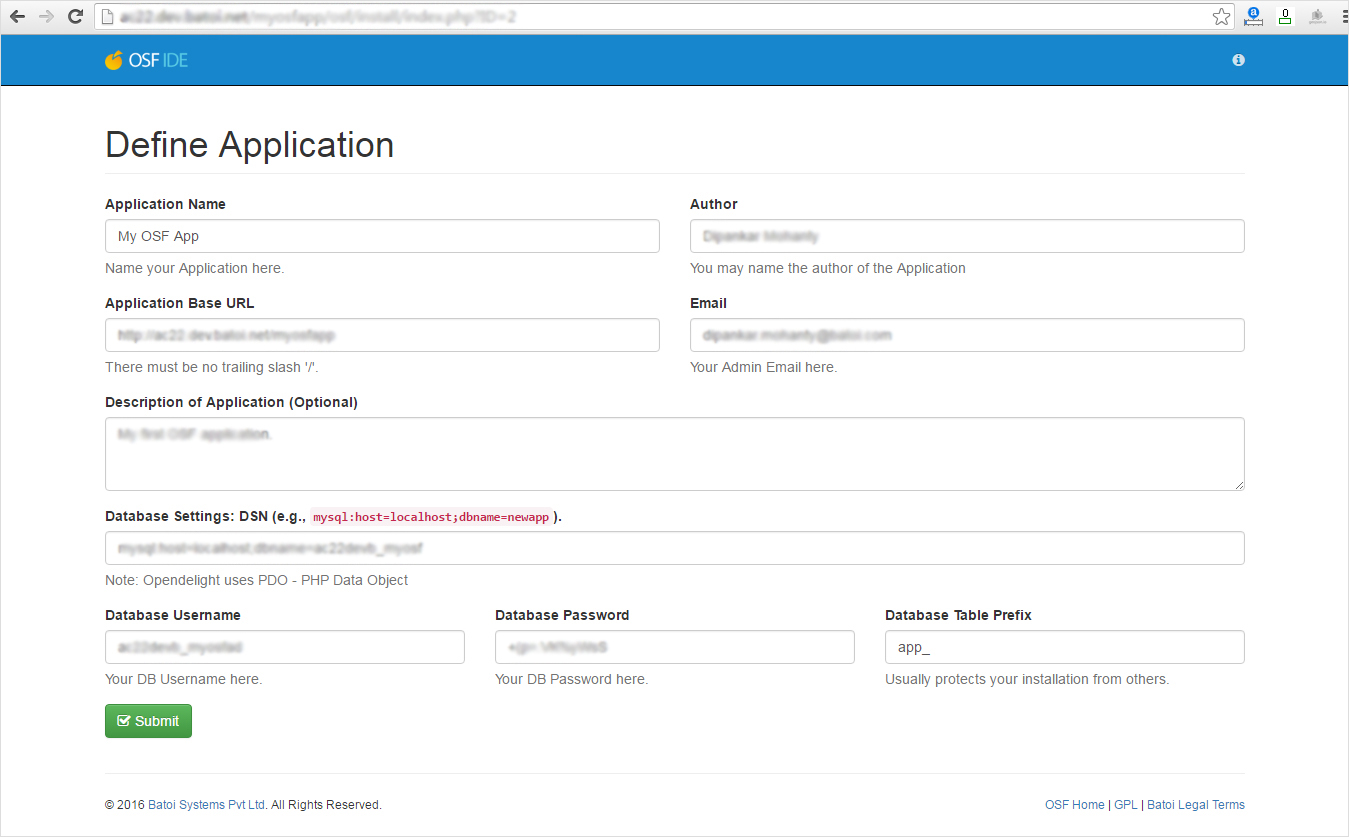Viewport: 1349px width, 837px height.
Task: Follow the OSF Home footer link
Action: click(x=1075, y=805)
